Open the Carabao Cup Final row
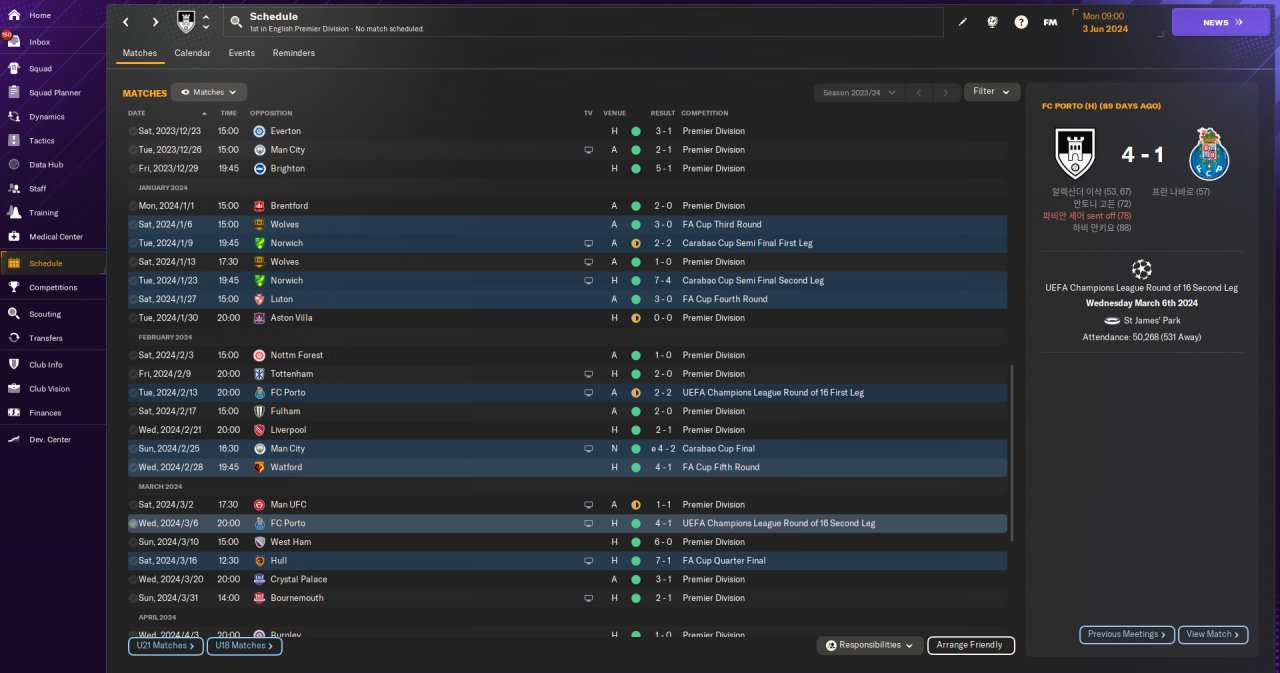The image size is (1280, 673). [567, 449]
